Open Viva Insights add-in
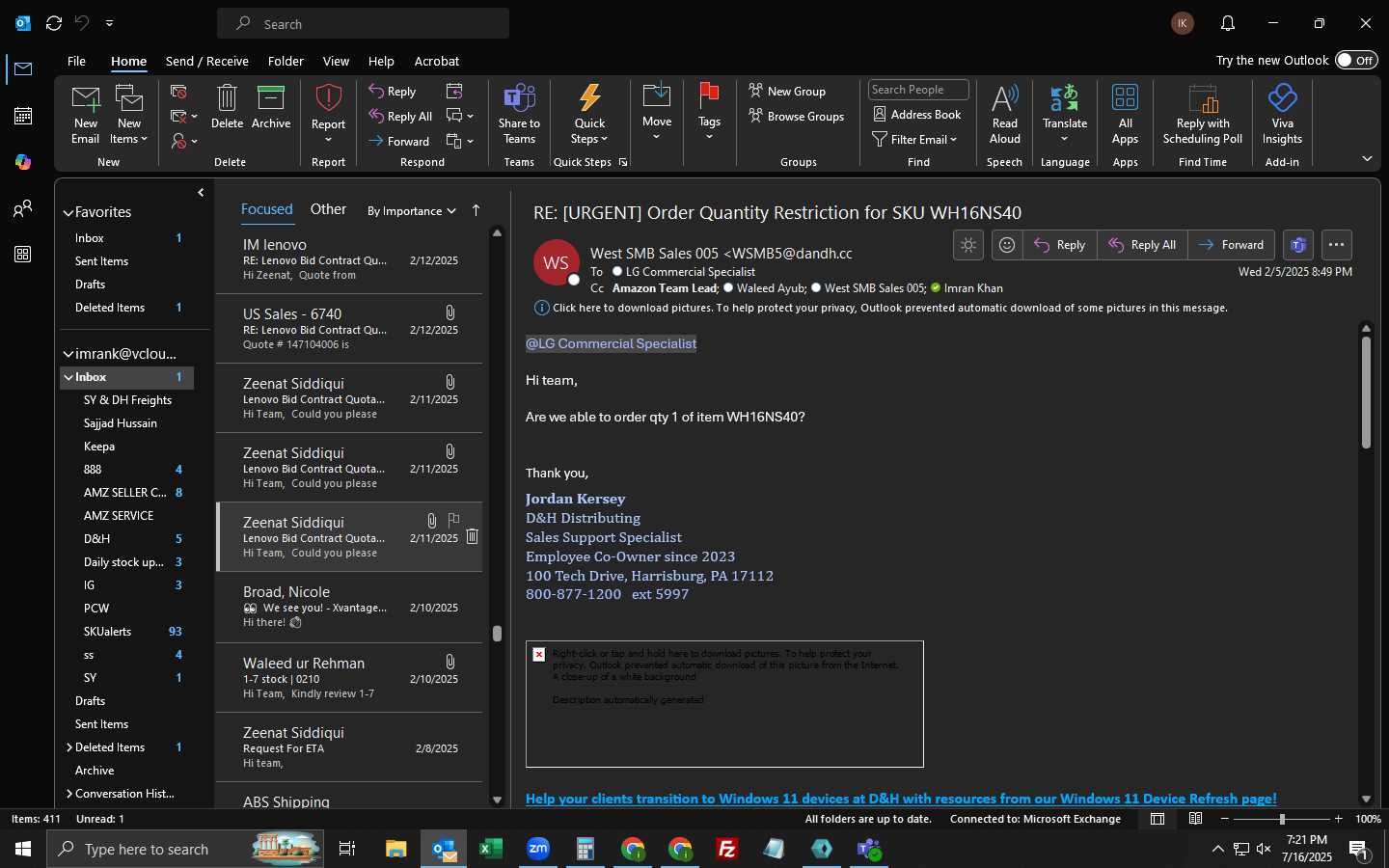1389x868 pixels. (1282, 114)
